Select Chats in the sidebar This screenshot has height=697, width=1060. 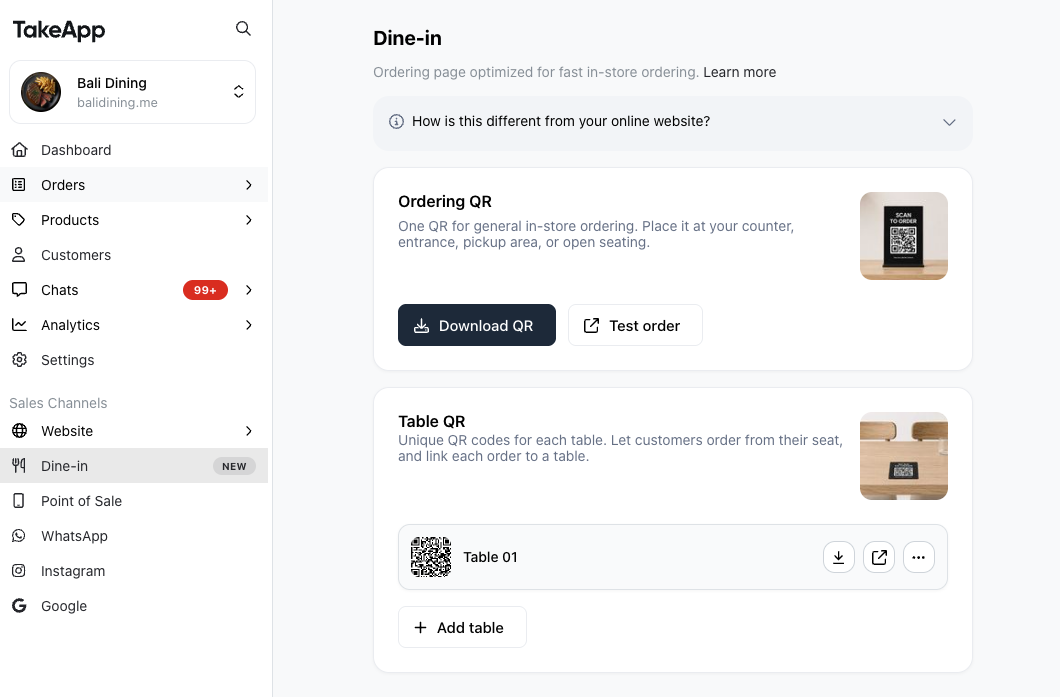pos(134,290)
